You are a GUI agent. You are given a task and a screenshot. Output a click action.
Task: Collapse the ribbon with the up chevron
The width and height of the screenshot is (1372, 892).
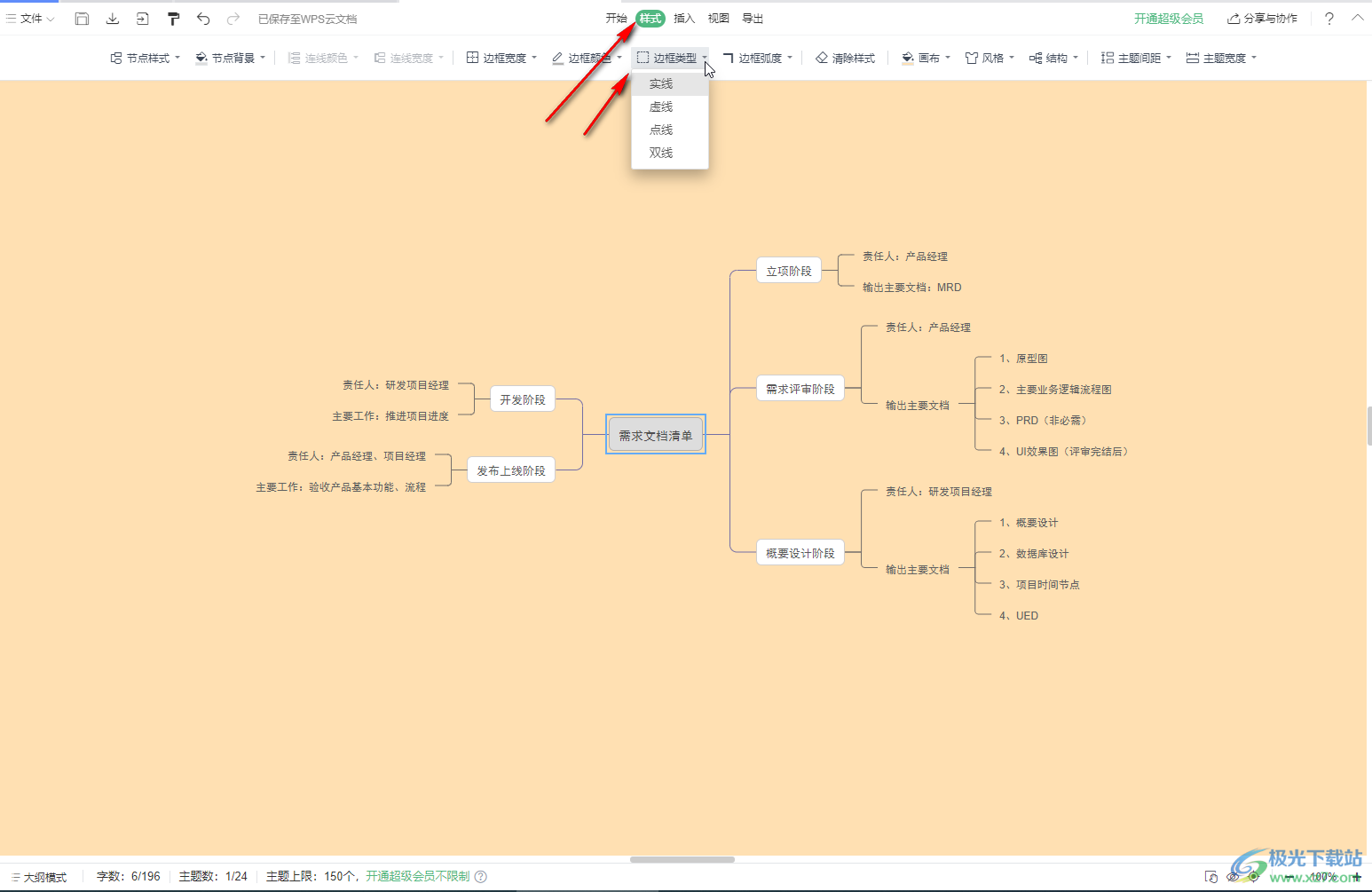1358,18
